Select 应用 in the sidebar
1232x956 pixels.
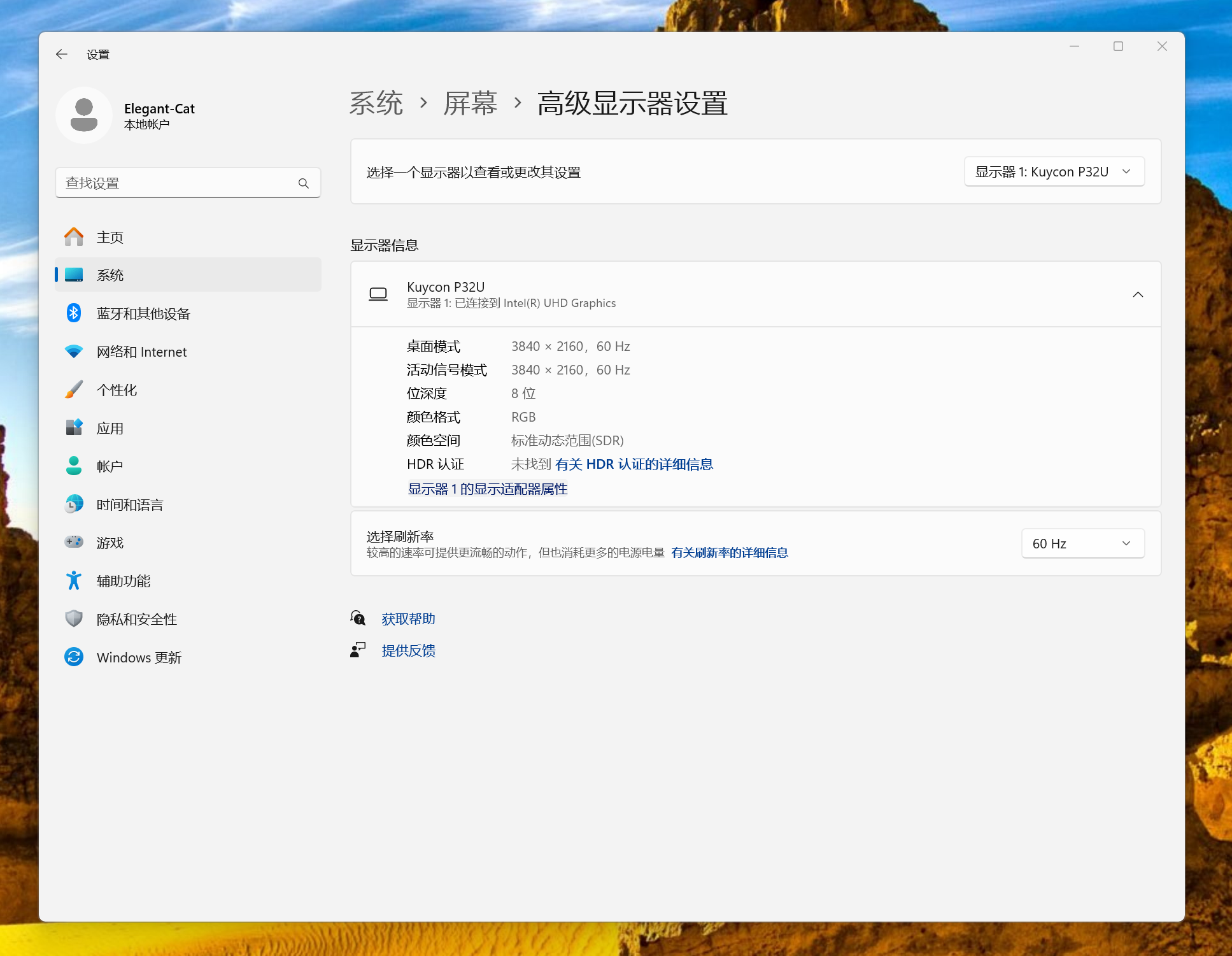point(110,428)
